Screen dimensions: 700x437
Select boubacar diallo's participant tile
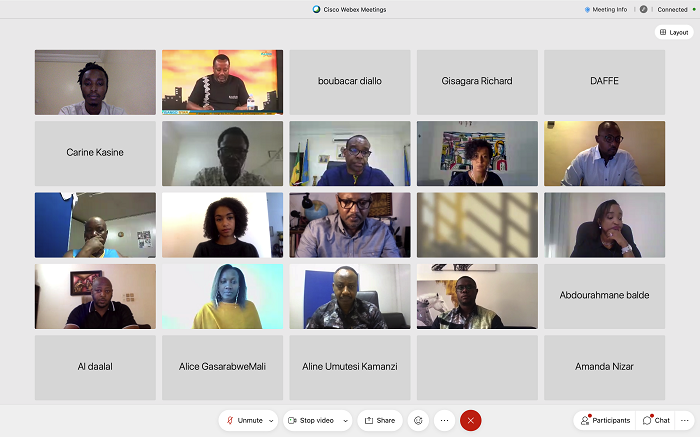pyautogui.click(x=350, y=82)
